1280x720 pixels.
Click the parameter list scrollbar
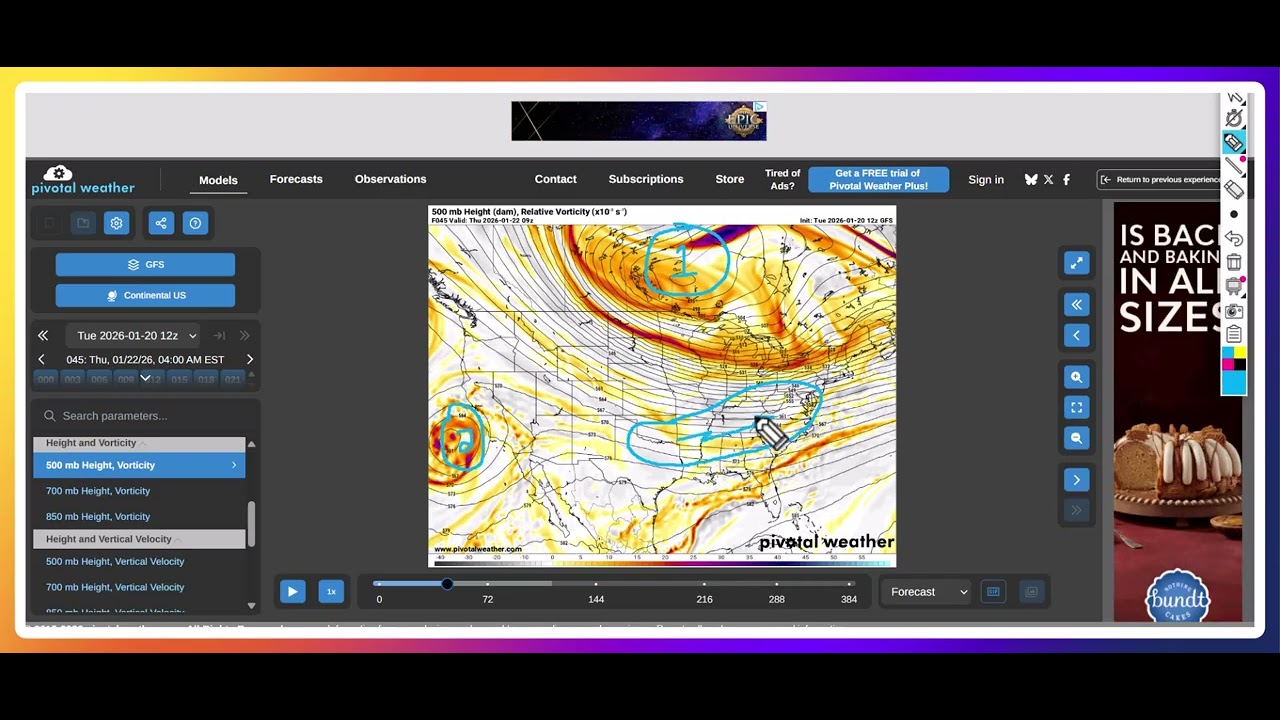(x=251, y=523)
